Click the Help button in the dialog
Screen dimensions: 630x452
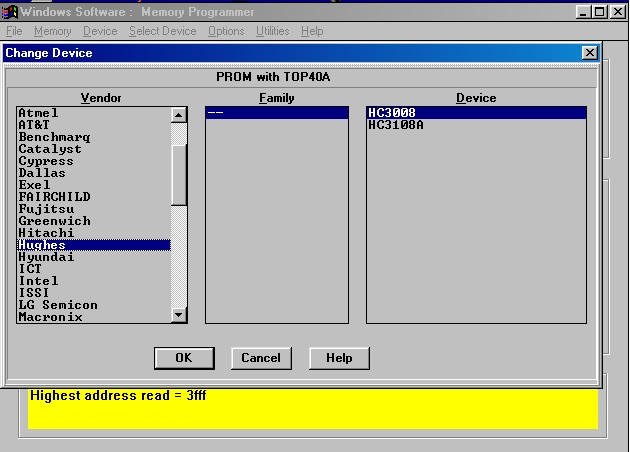pos(339,358)
